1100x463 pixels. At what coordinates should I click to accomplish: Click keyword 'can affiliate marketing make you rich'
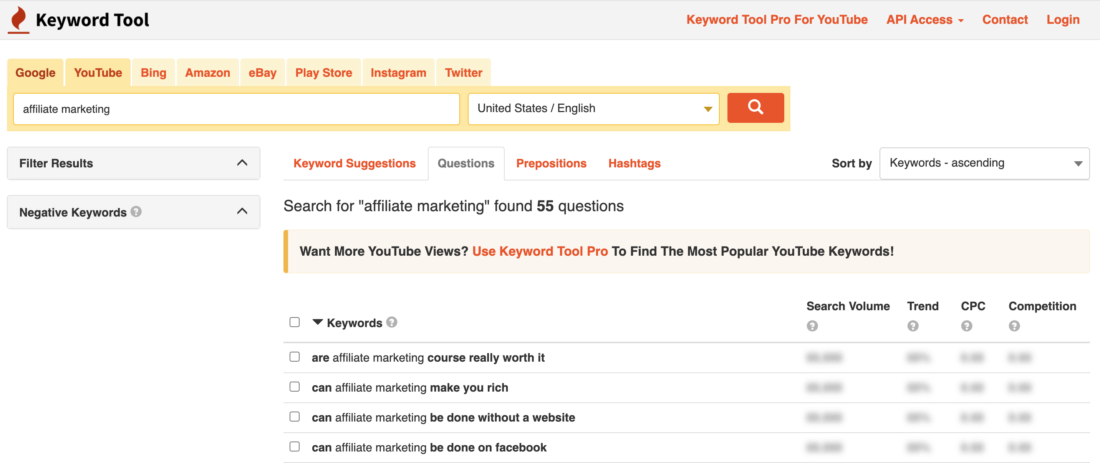coord(410,387)
